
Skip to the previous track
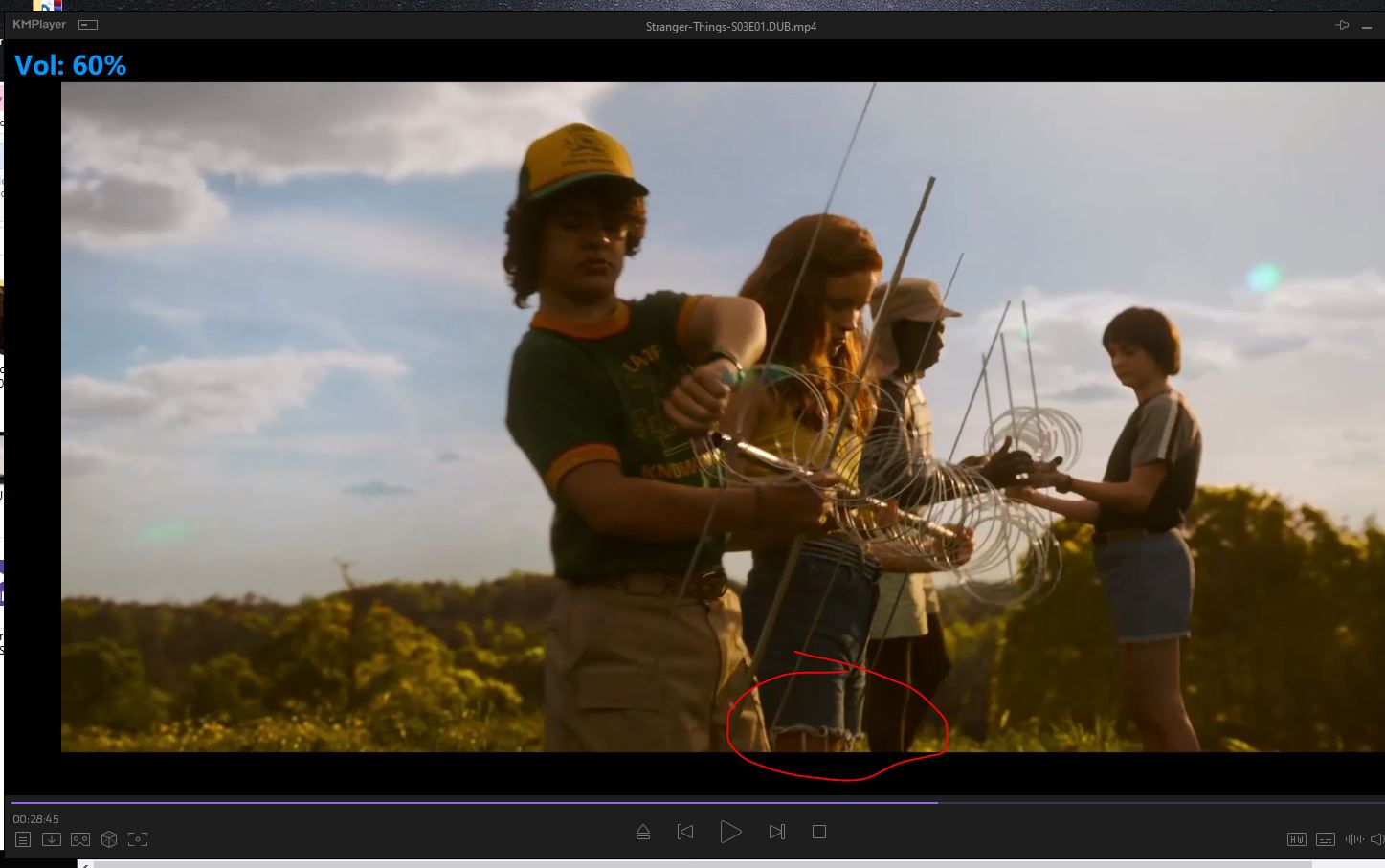coord(685,832)
